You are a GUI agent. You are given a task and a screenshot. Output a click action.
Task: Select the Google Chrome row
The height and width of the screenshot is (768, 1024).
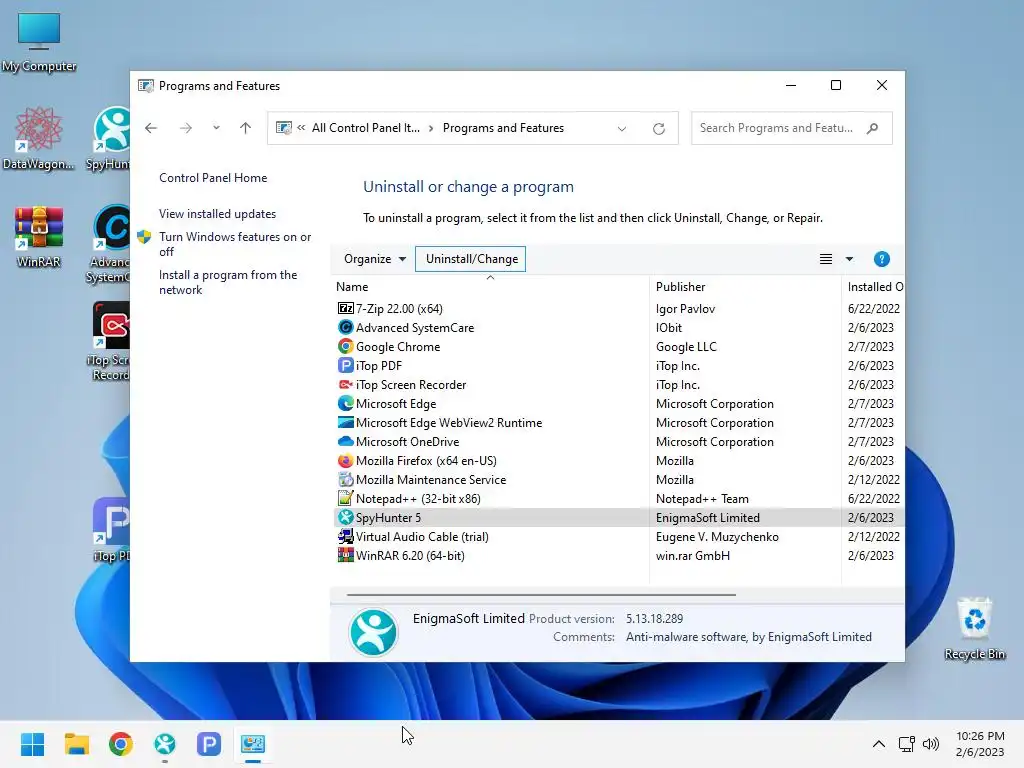(x=618, y=346)
